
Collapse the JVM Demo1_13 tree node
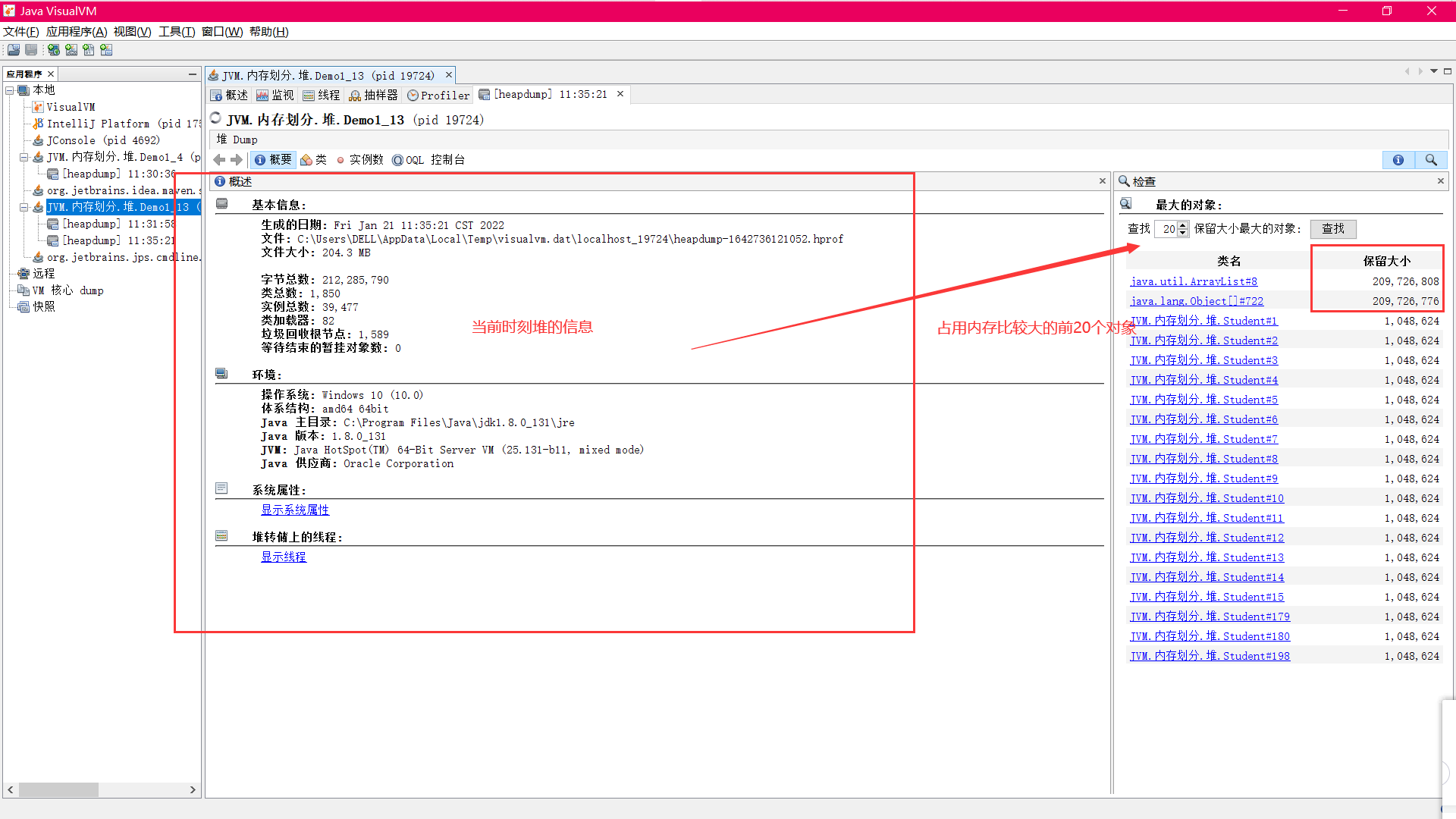pos(24,207)
